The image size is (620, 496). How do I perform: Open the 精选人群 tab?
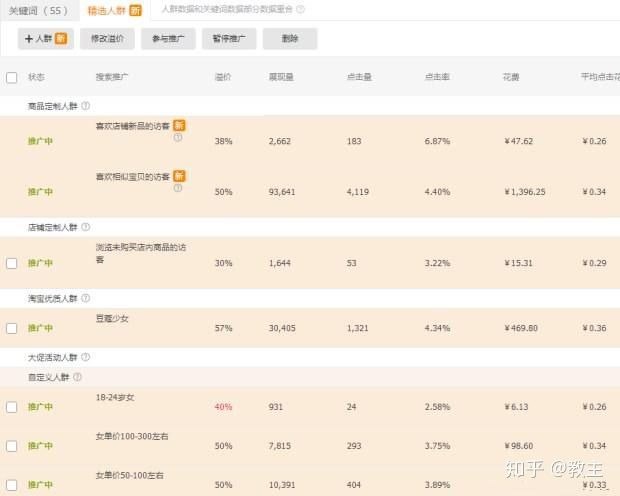click(x=113, y=10)
